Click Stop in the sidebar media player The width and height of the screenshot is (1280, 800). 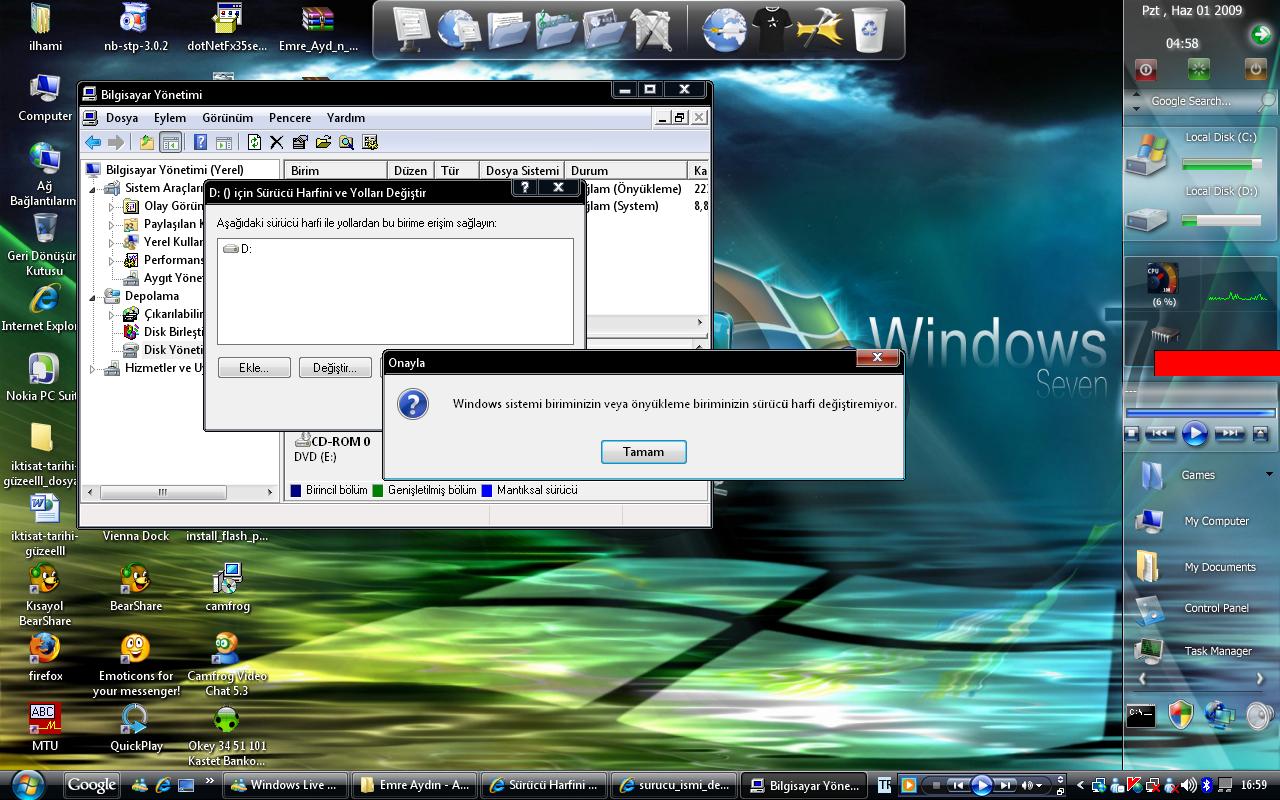(x=1132, y=434)
